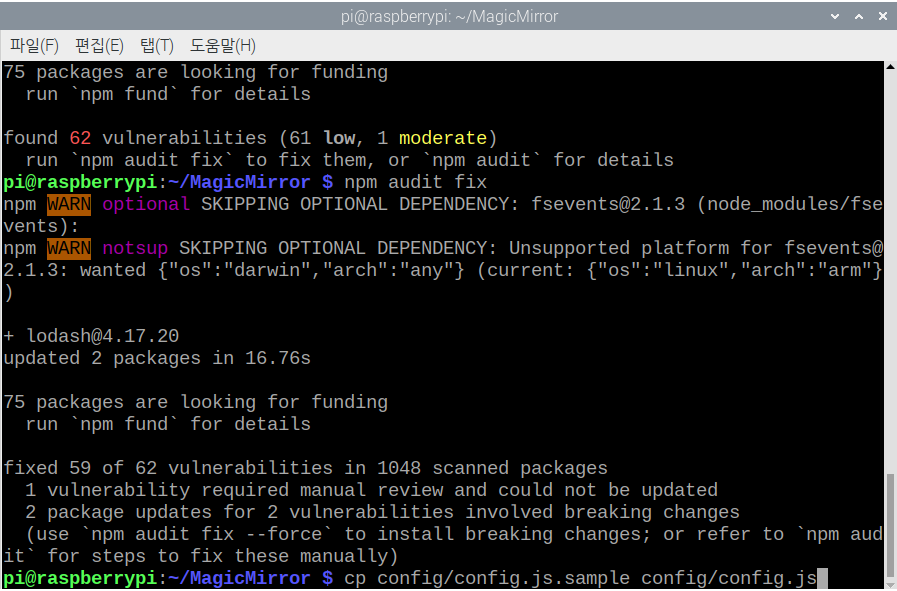Image resolution: width=897 pixels, height=591 pixels.
Task: Click the yellow word 'moderate'
Action: pyautogui.click(x=443, y=138)
